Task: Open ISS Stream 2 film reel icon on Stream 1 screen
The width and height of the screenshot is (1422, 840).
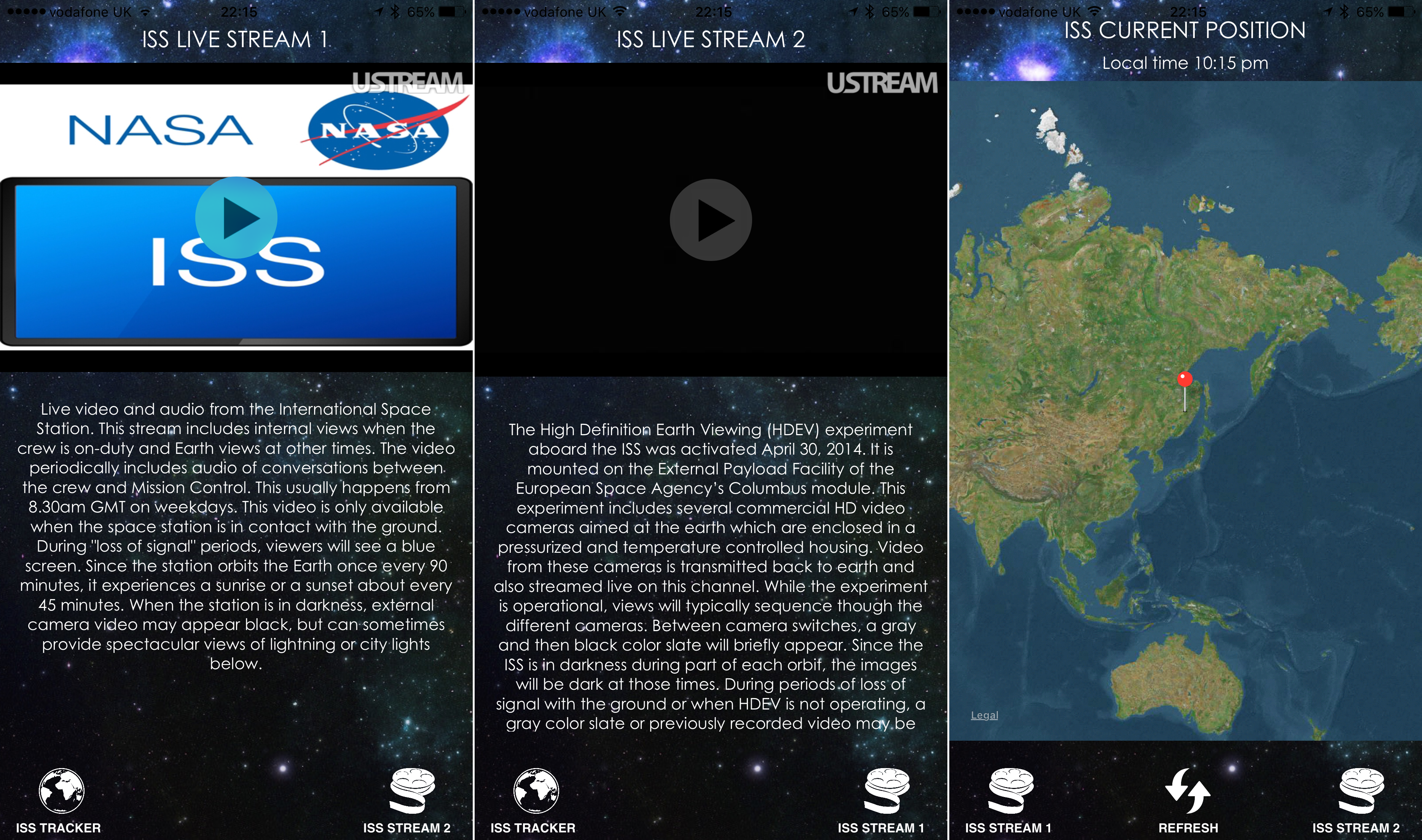Action: pyautogui.click(x=413, y=790)
